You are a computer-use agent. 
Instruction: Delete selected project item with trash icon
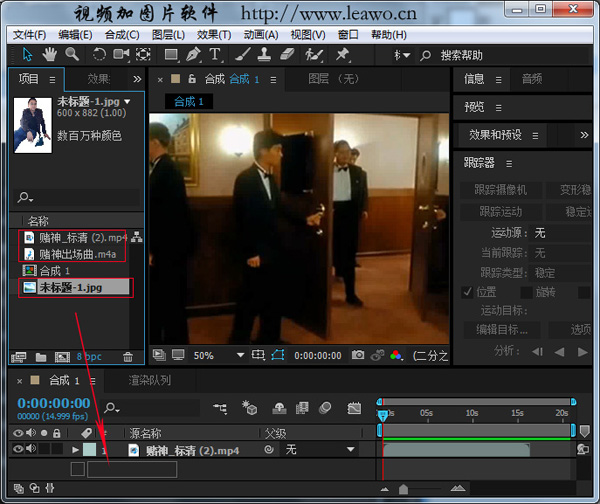[128, 357]
